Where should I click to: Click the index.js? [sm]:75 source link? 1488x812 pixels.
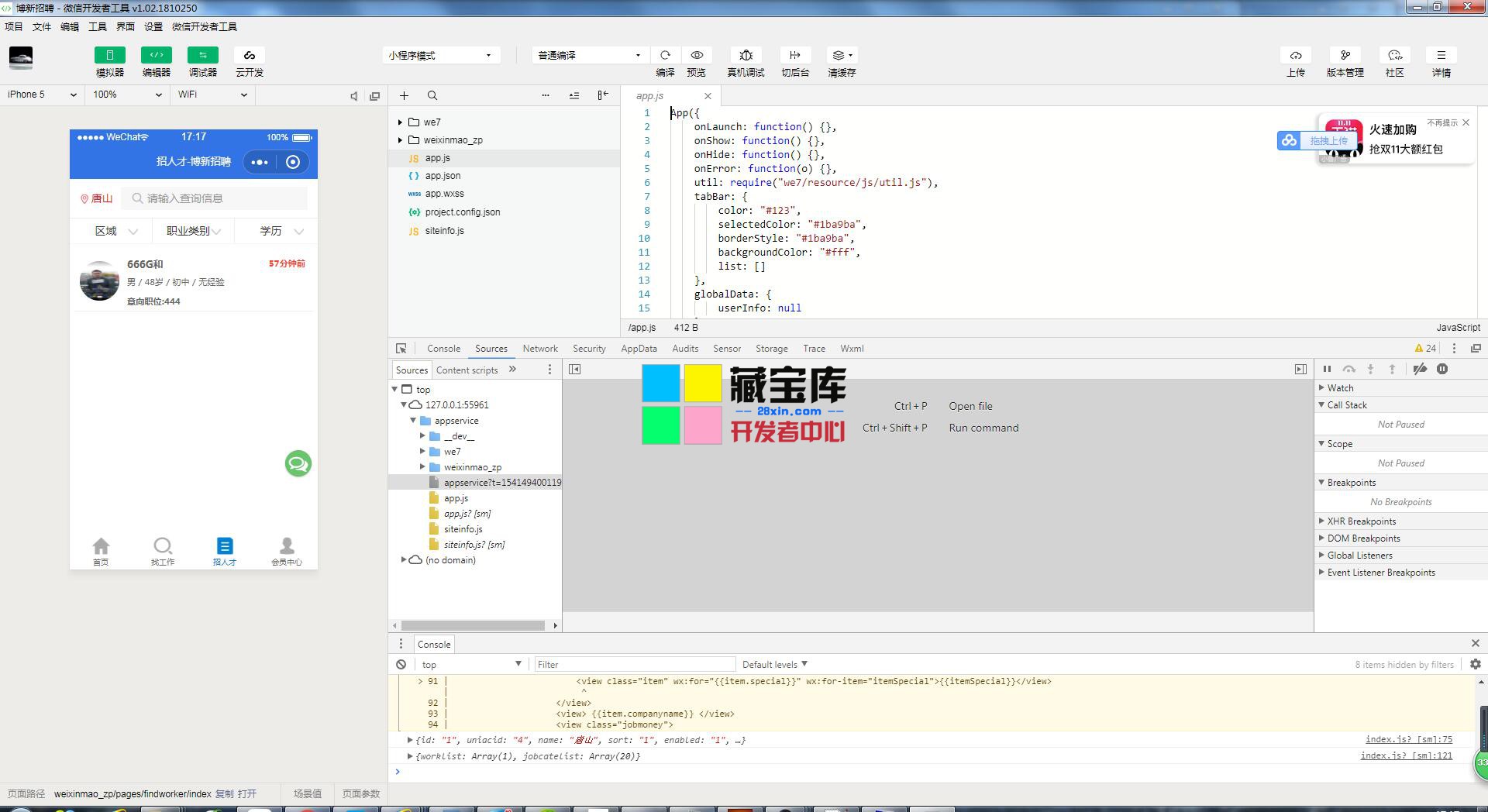point(1408,740)
